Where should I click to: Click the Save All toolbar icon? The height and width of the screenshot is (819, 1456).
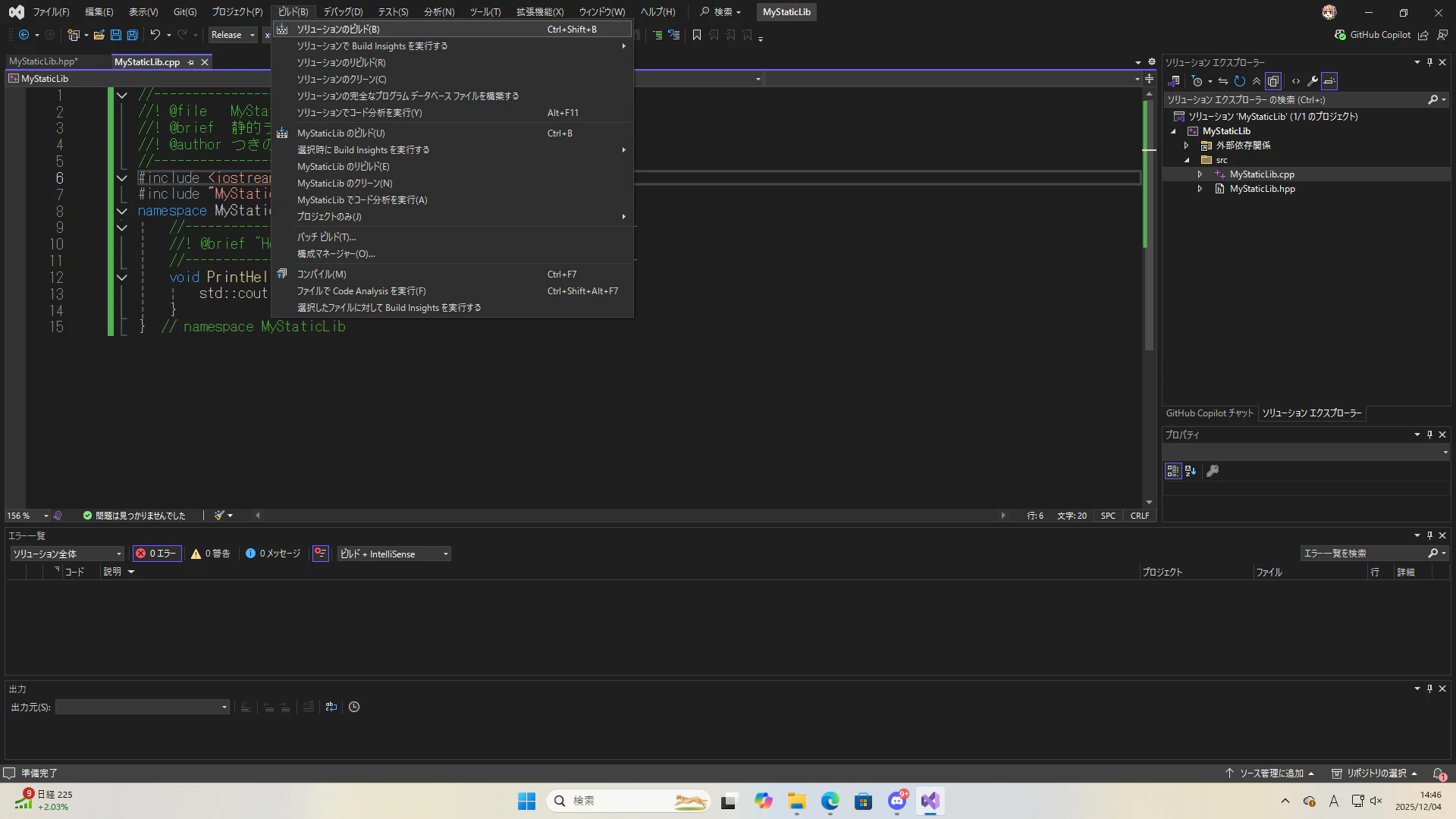click(133, 35)
